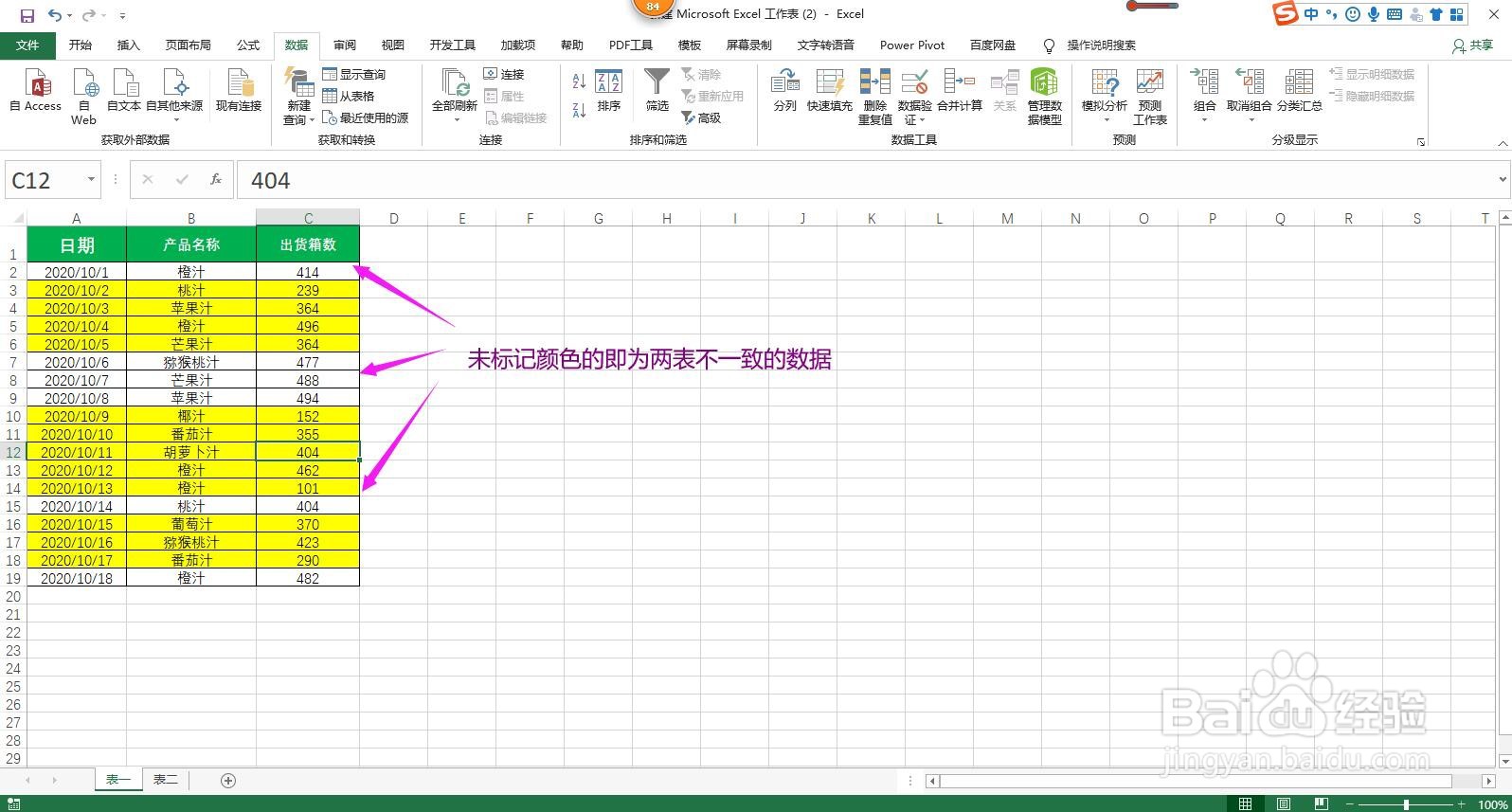Open the File (文件) tab
The height and width of the screenshot is (812, 1512).
click(x=27, y=45)
